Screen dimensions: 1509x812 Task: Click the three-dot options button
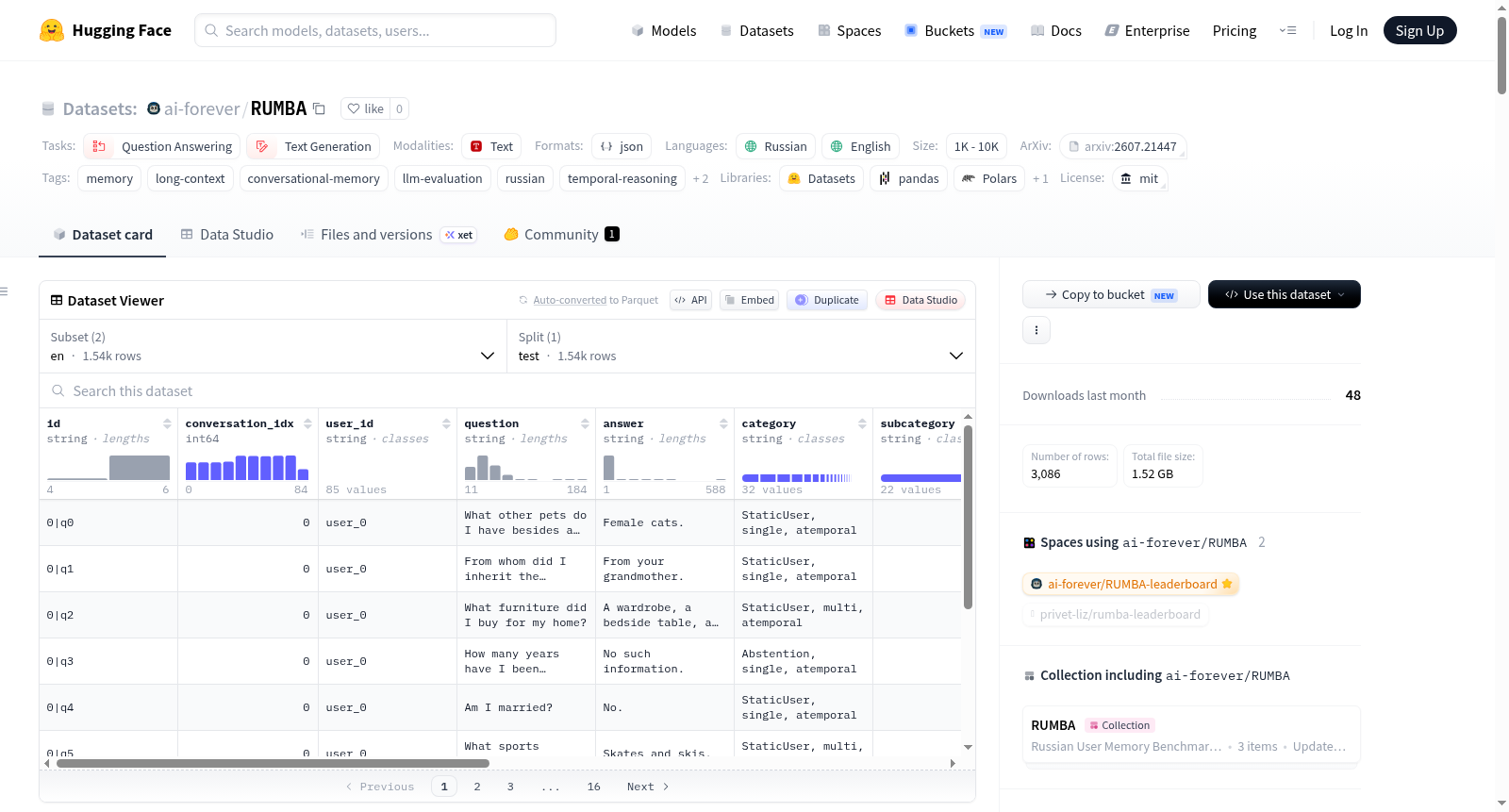point(1036,330)
